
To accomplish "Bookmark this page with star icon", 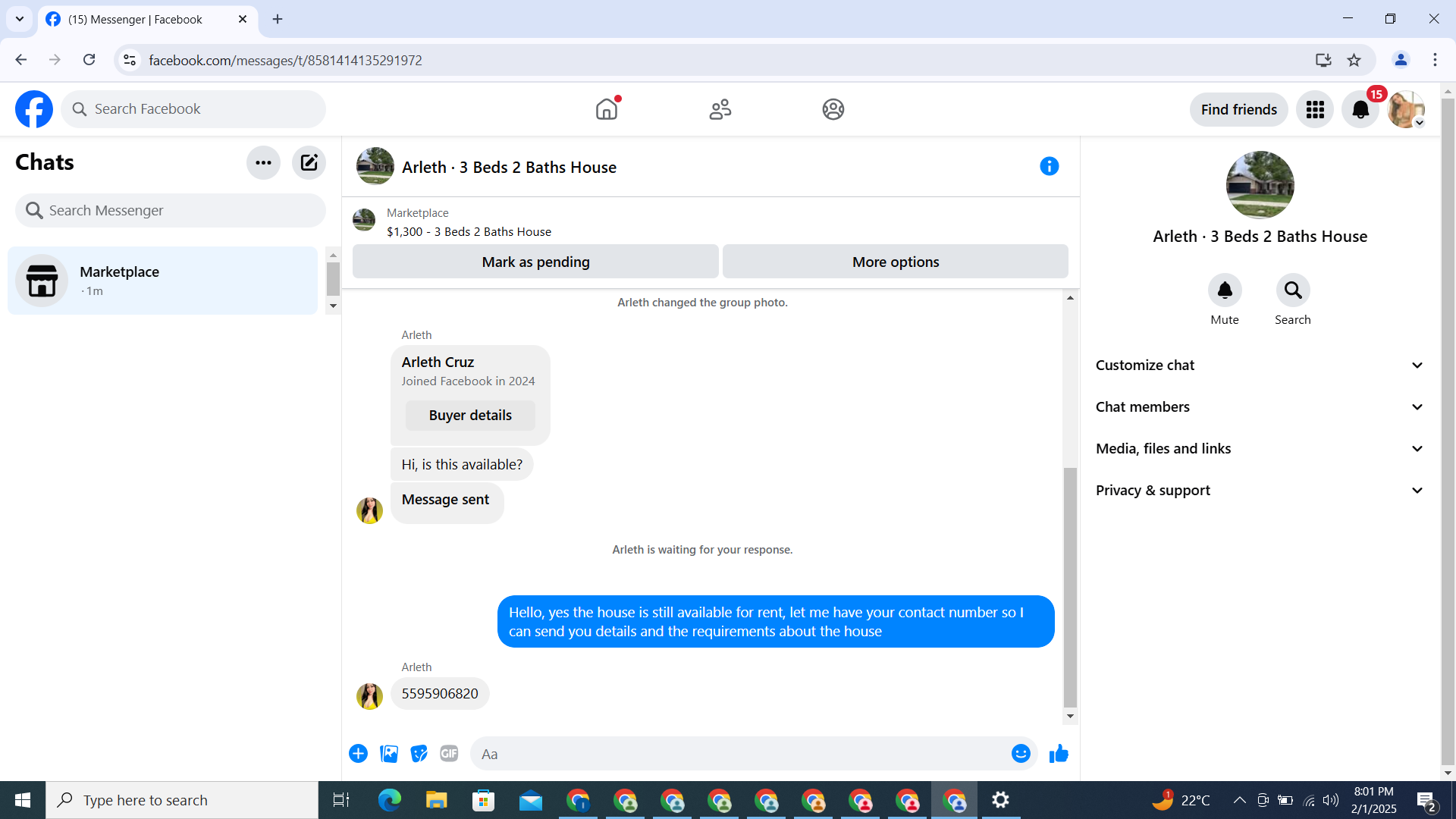I will [x=1354, y=60].
